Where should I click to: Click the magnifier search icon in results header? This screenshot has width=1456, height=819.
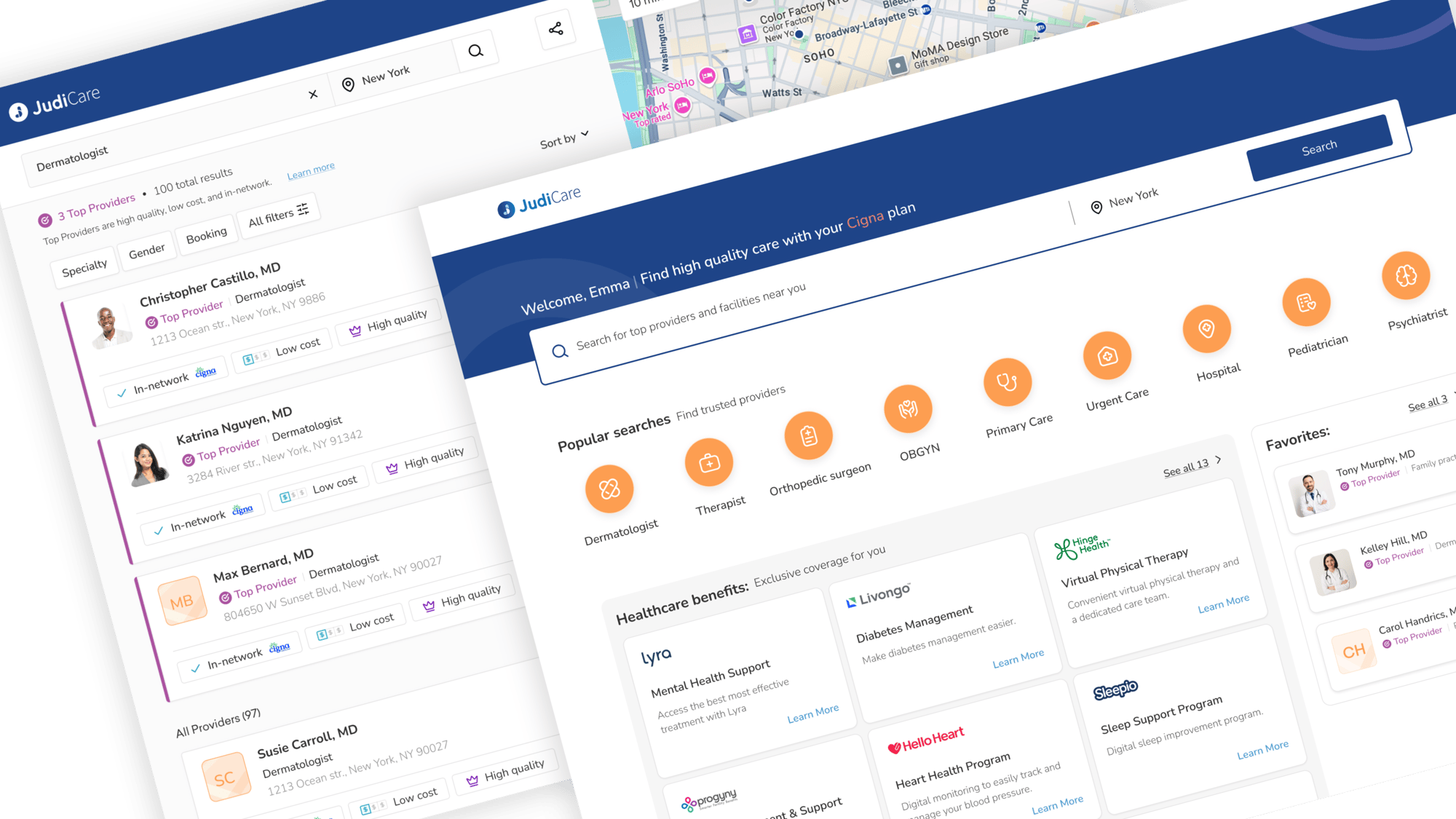click(475, 51)
